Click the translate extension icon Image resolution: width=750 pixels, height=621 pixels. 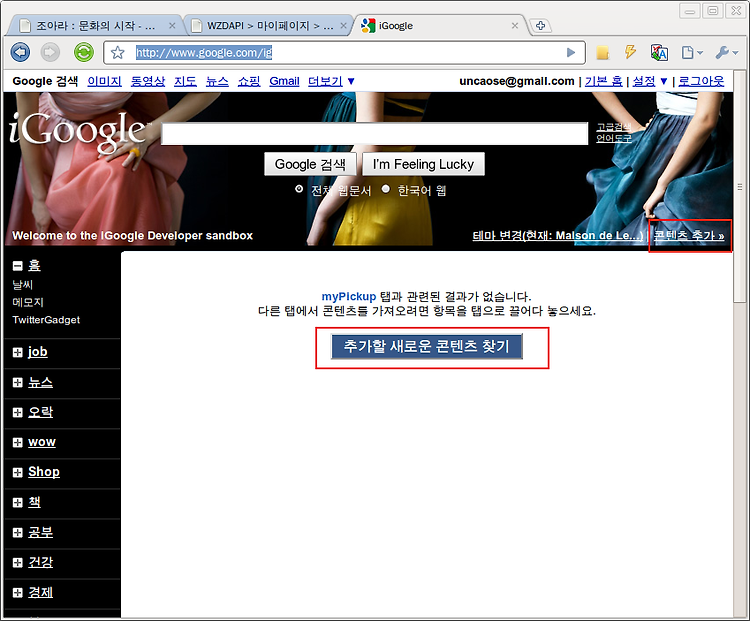pos(659,52)
